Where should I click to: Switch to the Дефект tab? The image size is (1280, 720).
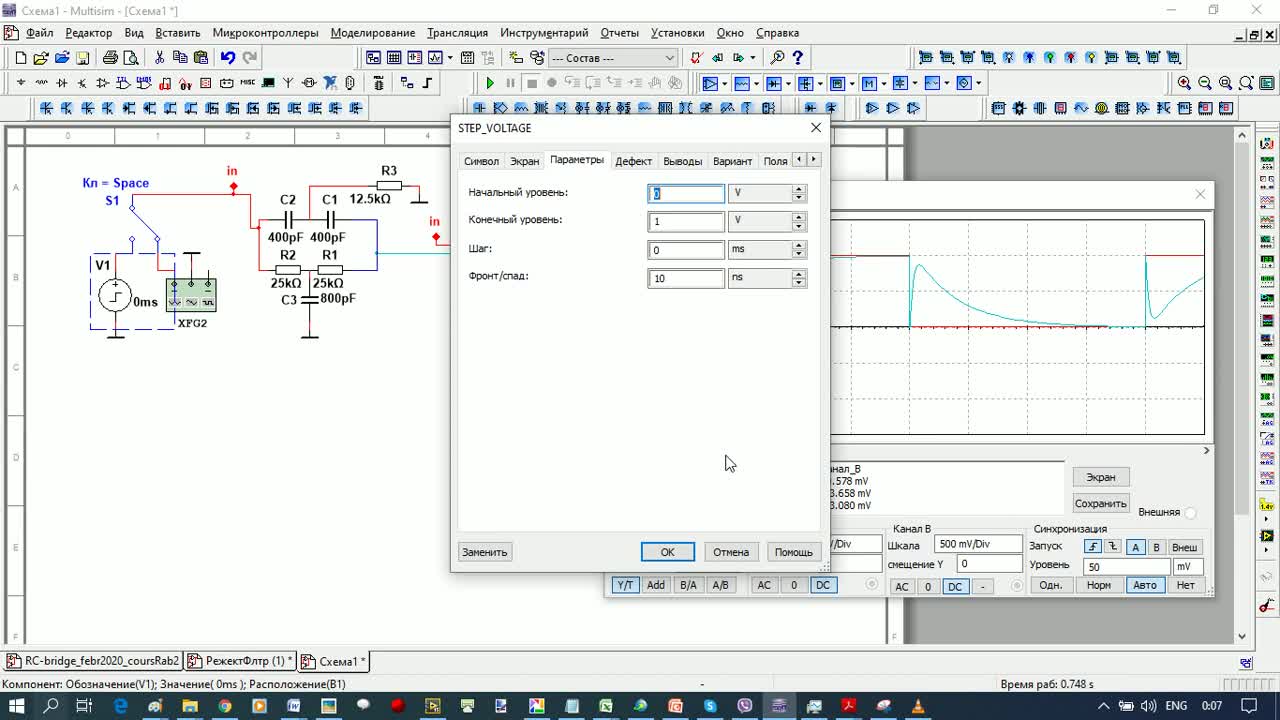coord(633,161)
